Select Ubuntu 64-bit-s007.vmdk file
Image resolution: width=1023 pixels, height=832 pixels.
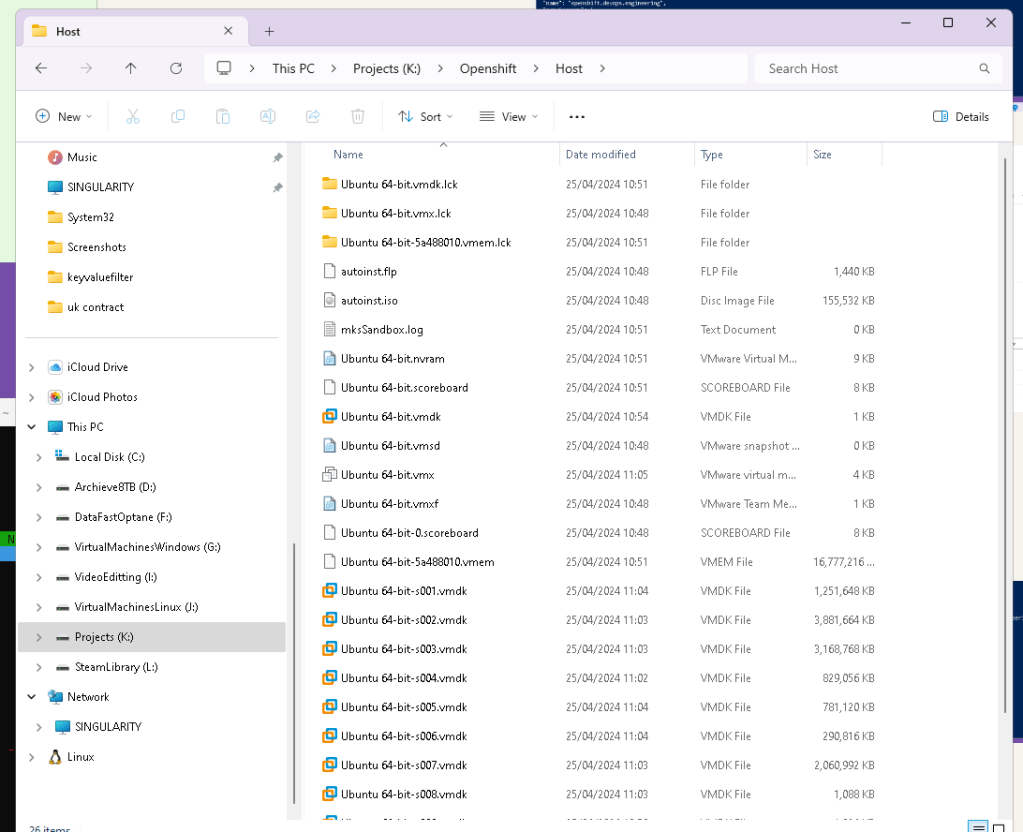404,765
